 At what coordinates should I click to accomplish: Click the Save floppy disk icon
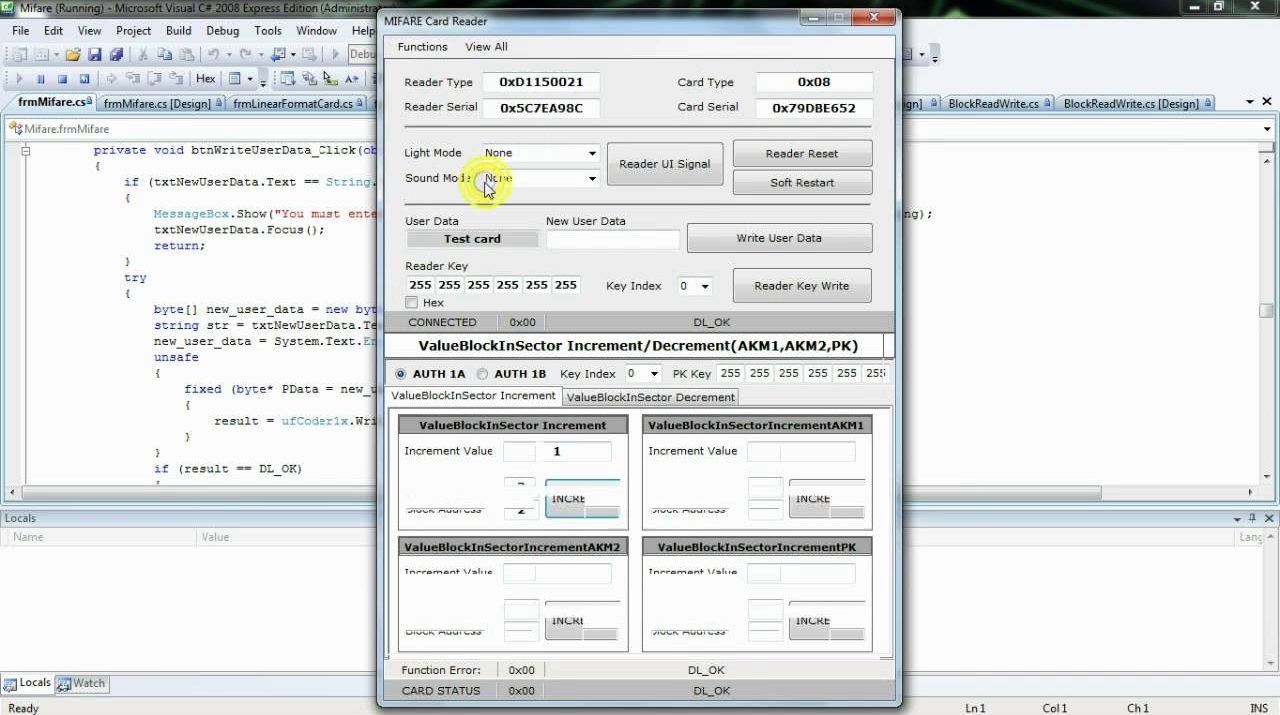(x=95, y=55)
